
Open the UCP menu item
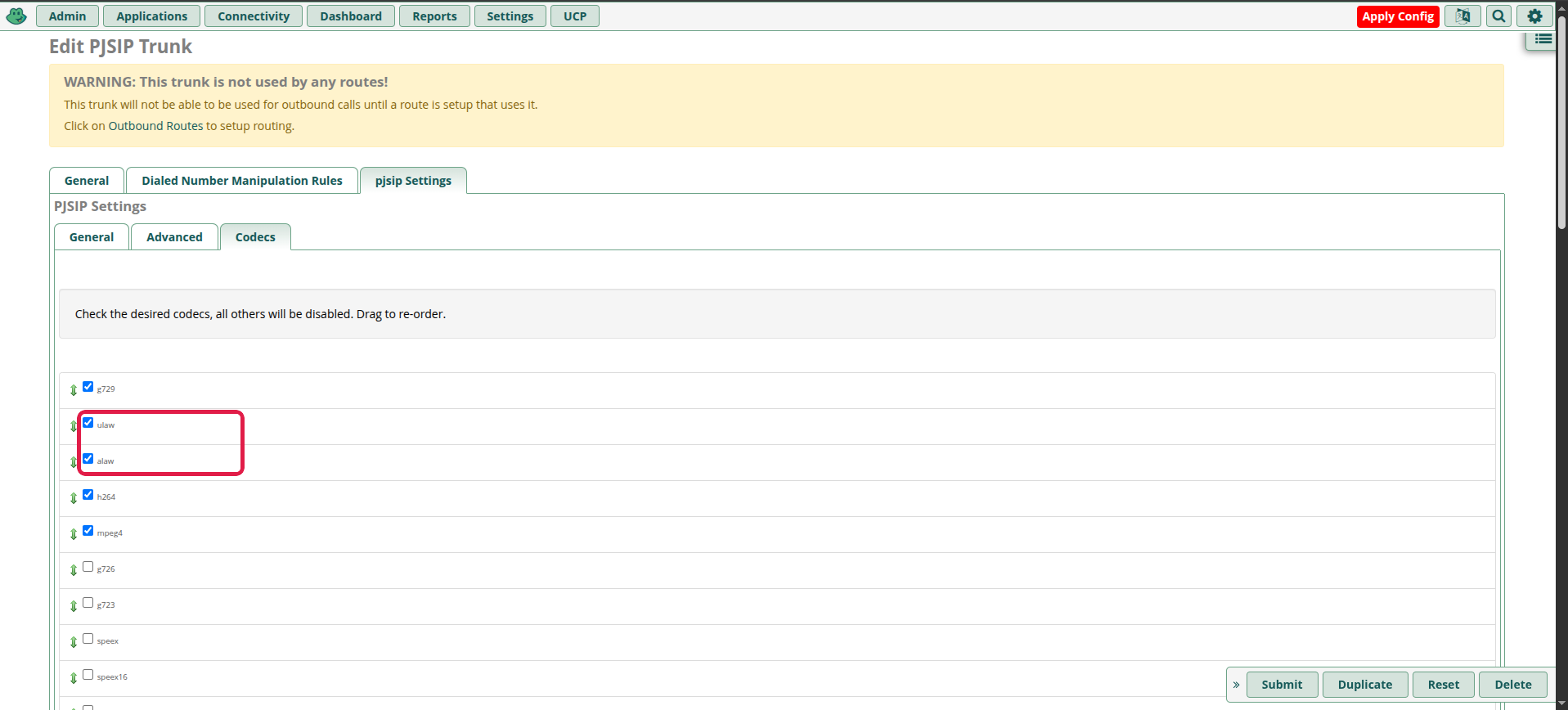point(575,16)
